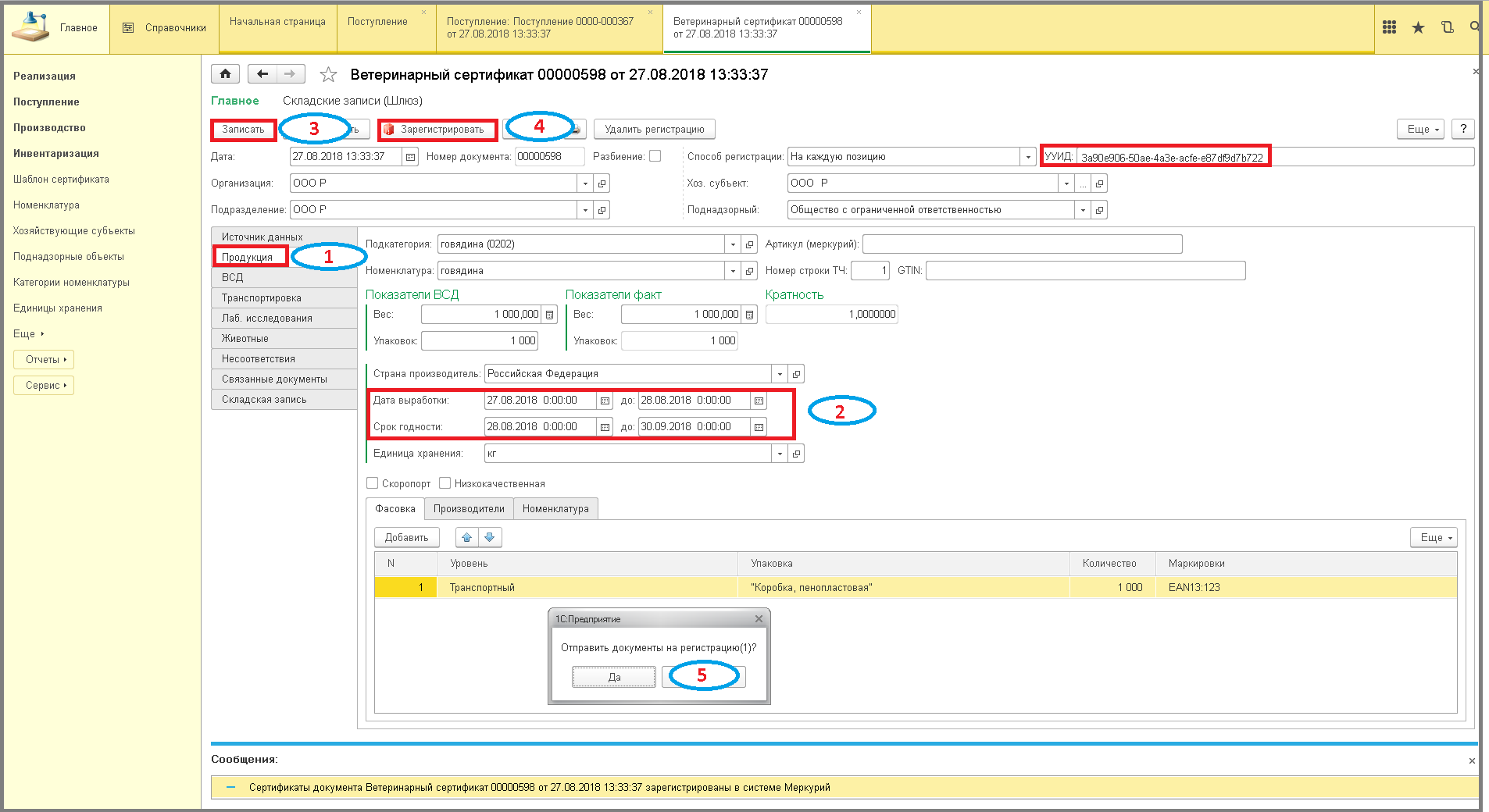Image resolution: width=1489 pixels, height=812 pixels.
Task: Open the date calendar picker icon
Action: click(411, 157)
